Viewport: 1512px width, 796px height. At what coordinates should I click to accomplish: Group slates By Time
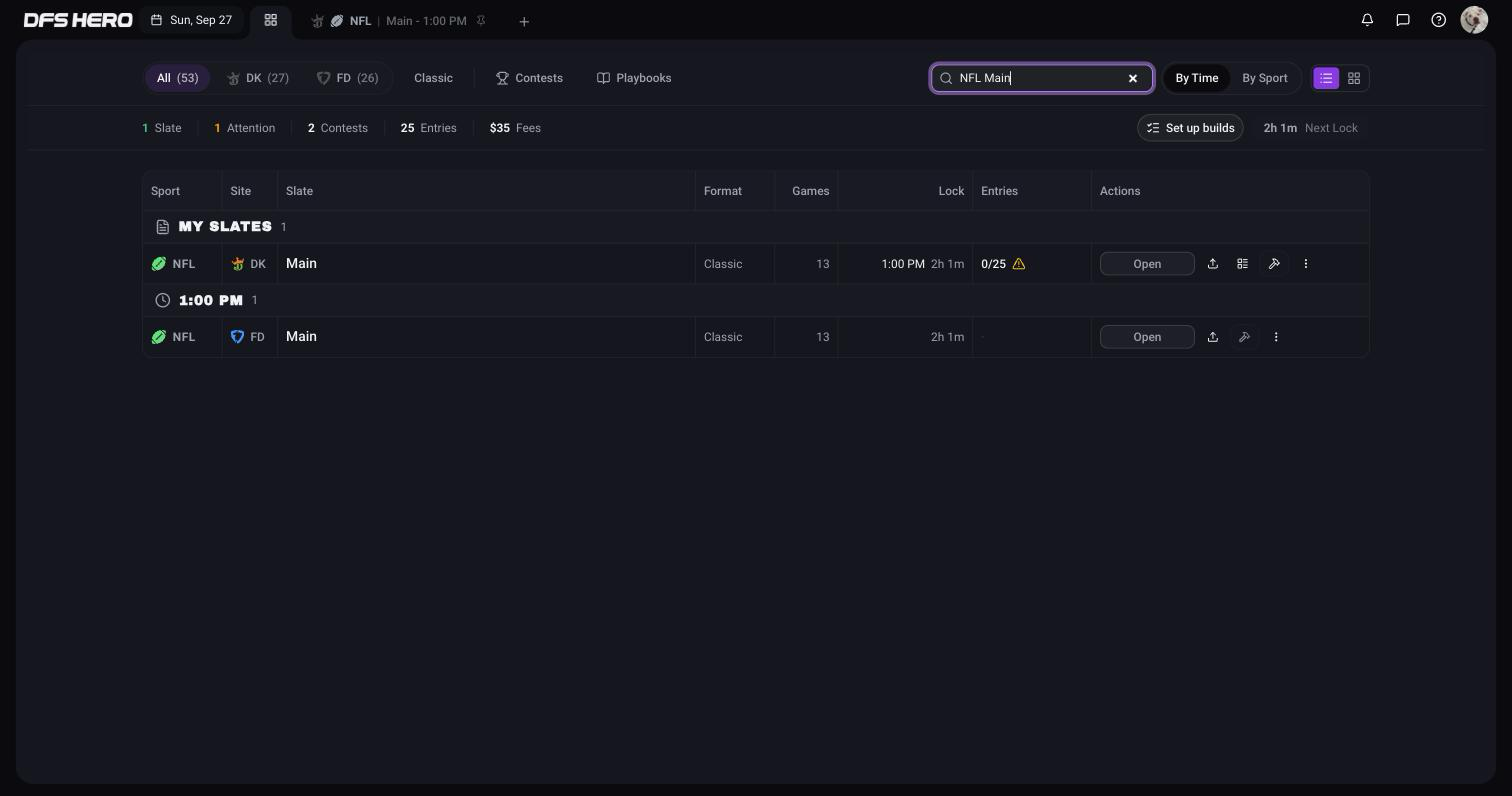click(1197, 78)
